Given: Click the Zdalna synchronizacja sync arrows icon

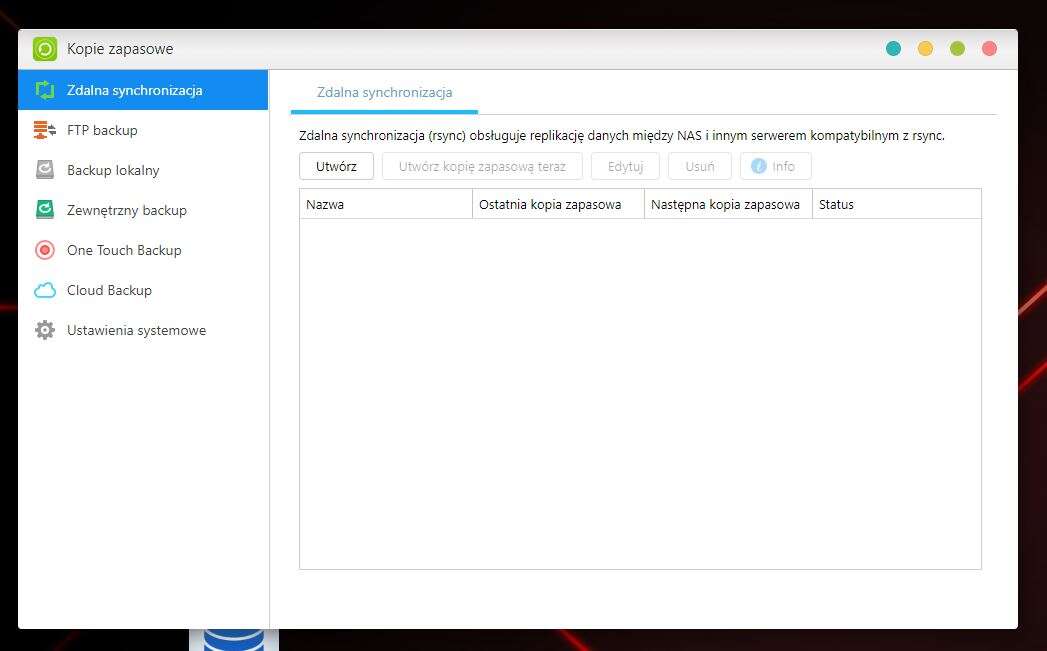Looking at the screenshot, I should tap(45, 90).
